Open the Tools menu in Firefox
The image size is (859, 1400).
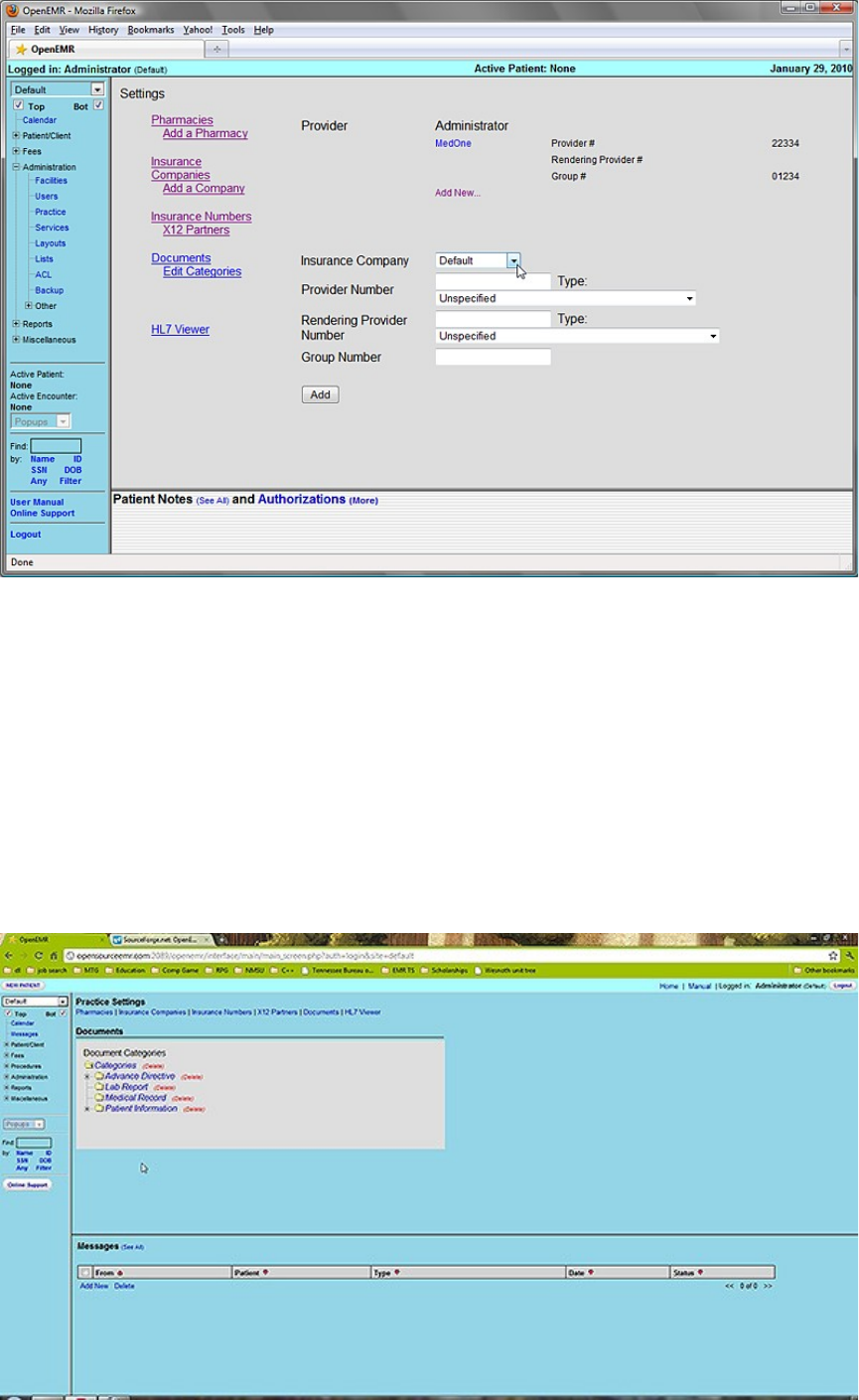tap(233, 30)
